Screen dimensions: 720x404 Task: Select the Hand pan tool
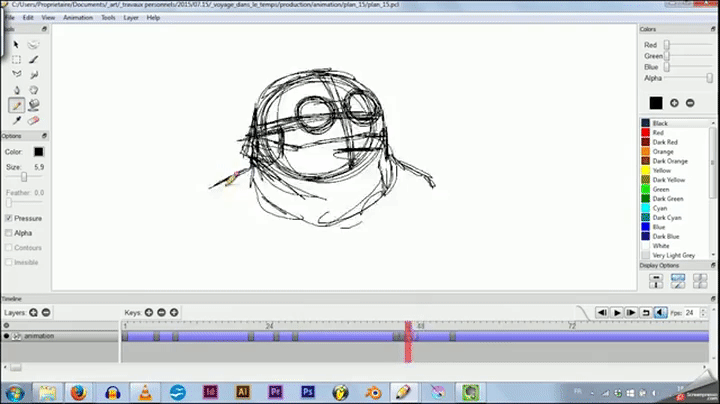pyautogui.click(x=34, y=90)
